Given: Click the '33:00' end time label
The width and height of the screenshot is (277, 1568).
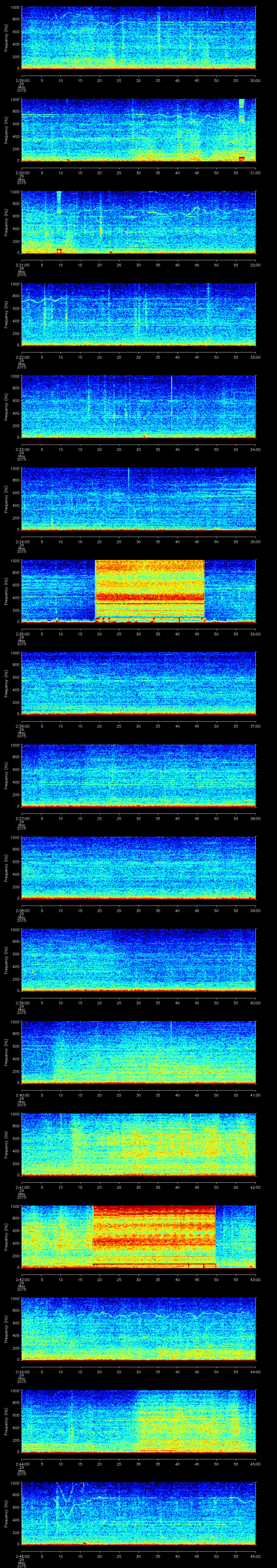Looking at the screenshot, I should pos(256,357).
